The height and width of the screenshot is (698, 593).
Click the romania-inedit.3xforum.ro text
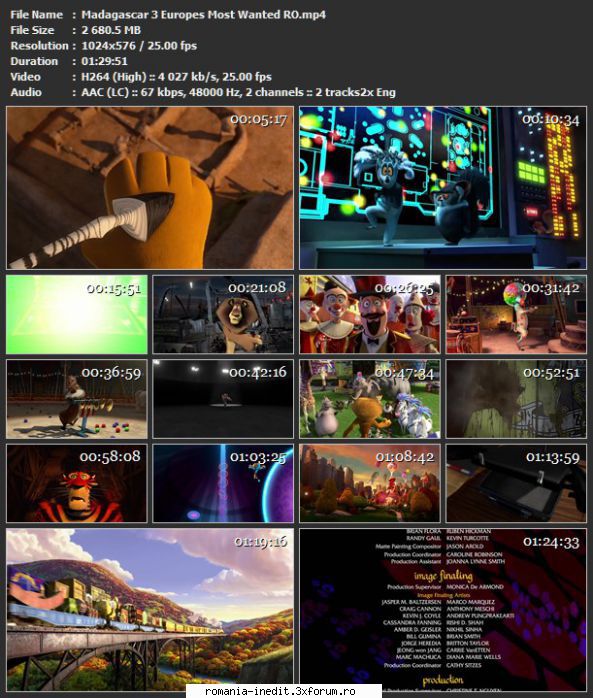[x=280, y=691]
